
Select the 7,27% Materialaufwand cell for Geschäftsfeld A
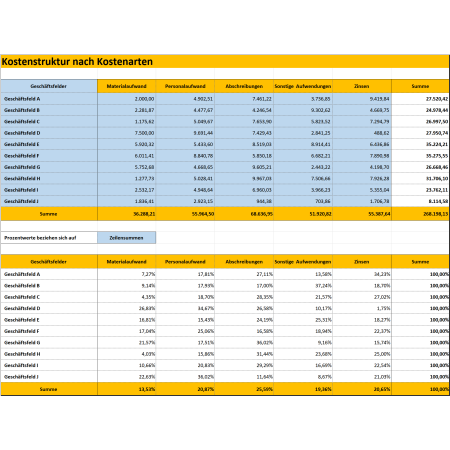pyautogui.click(x=126, y=274)
